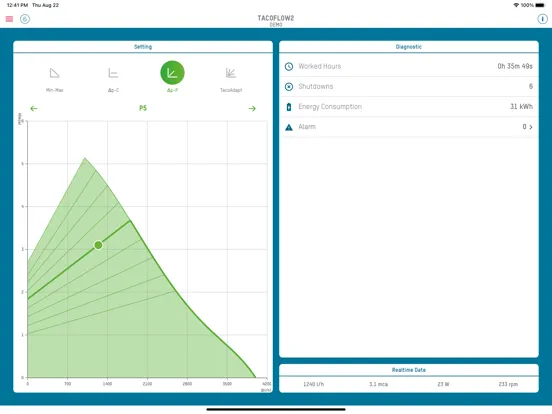Click the 233 rpm speed reading
Viewport: 552px width, 414px height.
pos(508,384)
